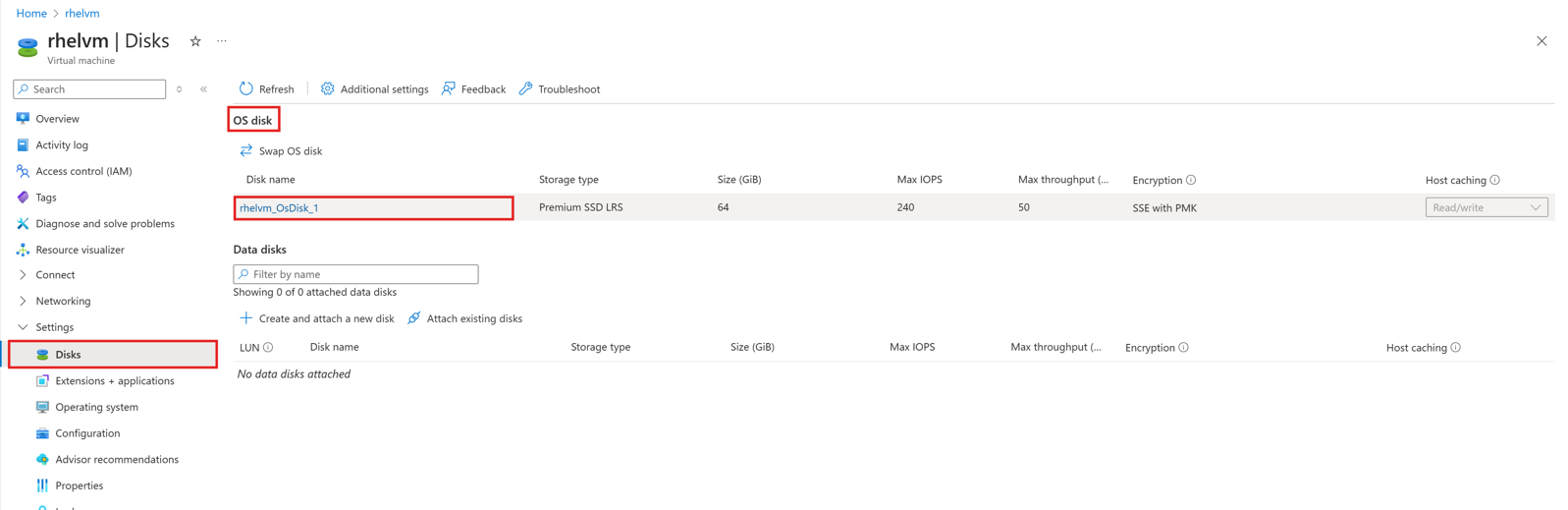This screenshot has height=510, width=1568.
Task: Click the LUN info icon
Action: [268, 347]
